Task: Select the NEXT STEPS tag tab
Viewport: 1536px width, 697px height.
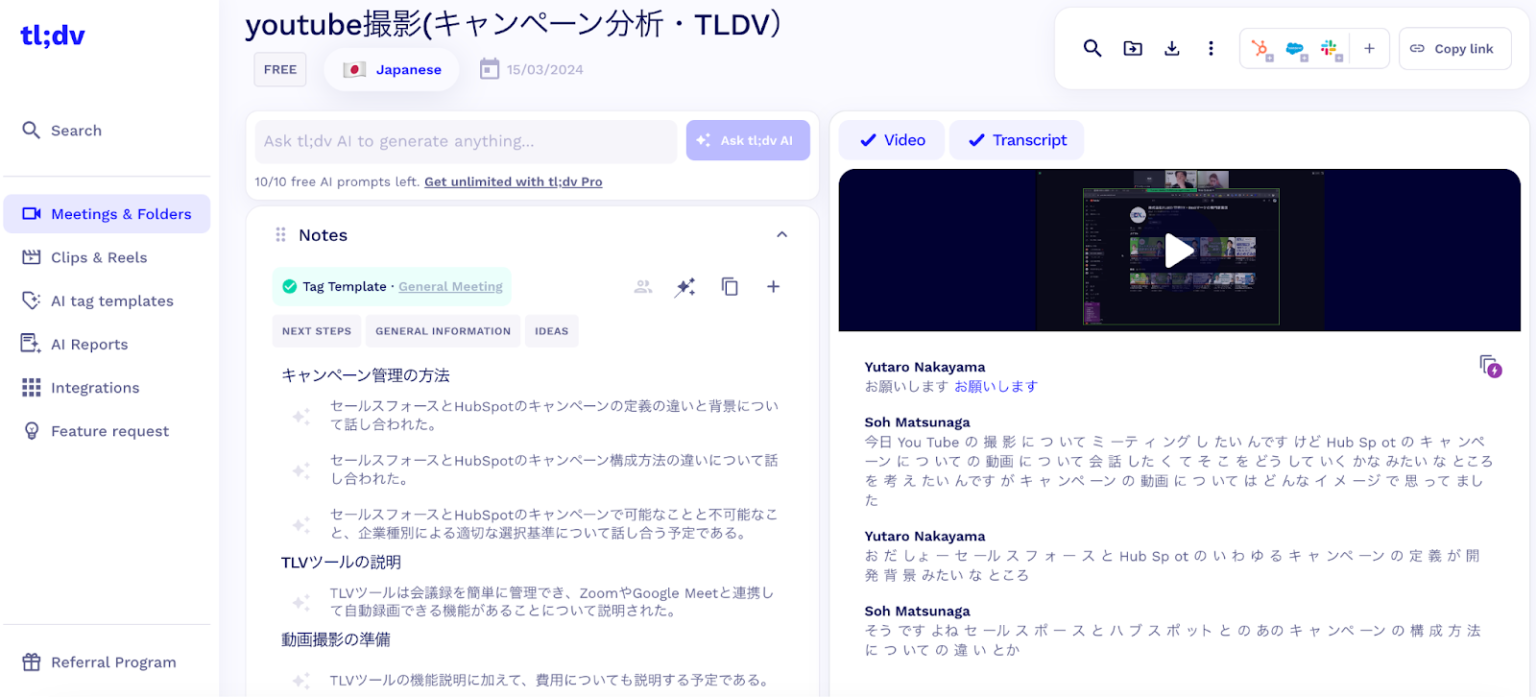Action: 316,330
